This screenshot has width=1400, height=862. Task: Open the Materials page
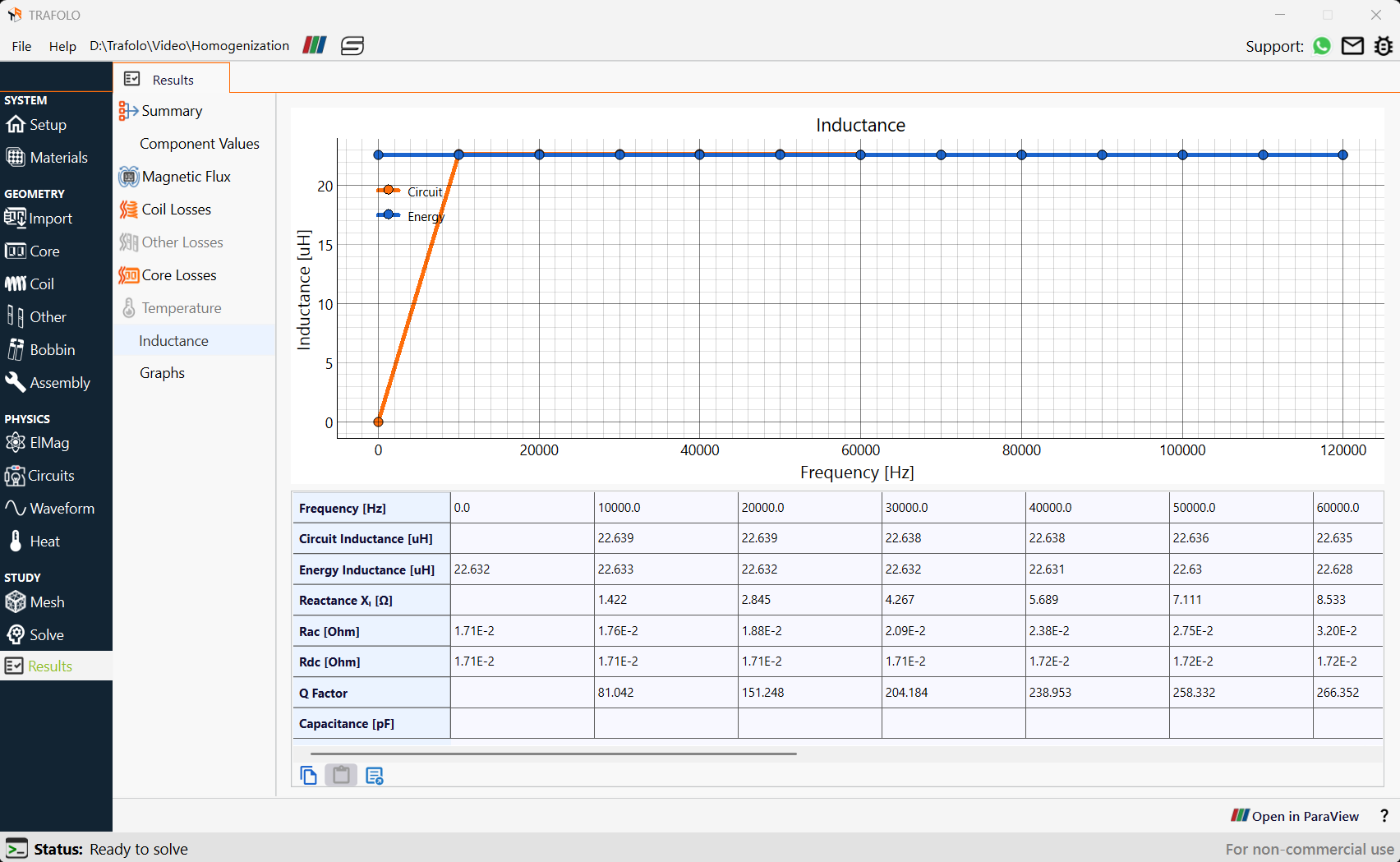pos(47,158)
